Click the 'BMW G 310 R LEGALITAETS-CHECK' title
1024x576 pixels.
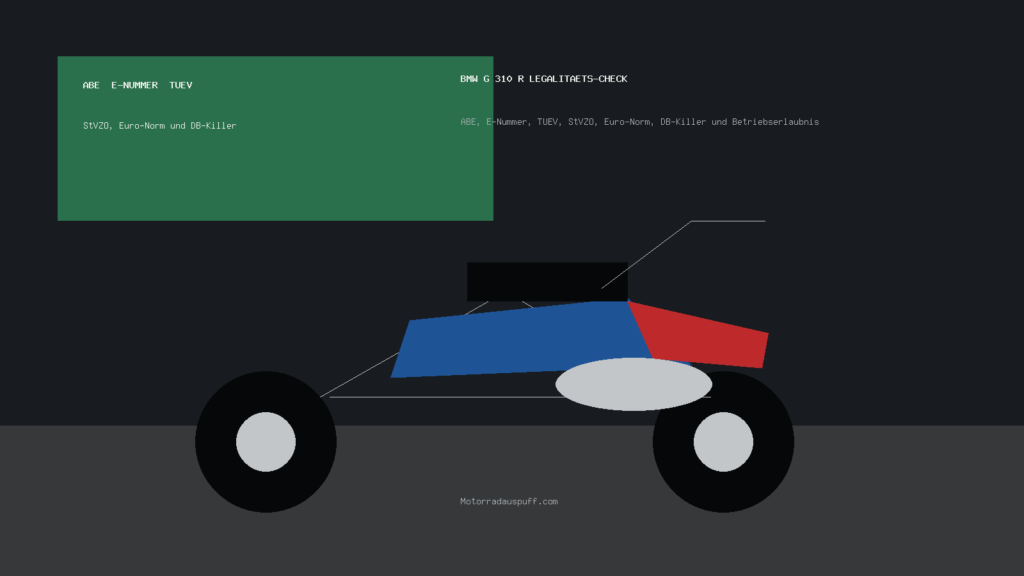[543, 78]
